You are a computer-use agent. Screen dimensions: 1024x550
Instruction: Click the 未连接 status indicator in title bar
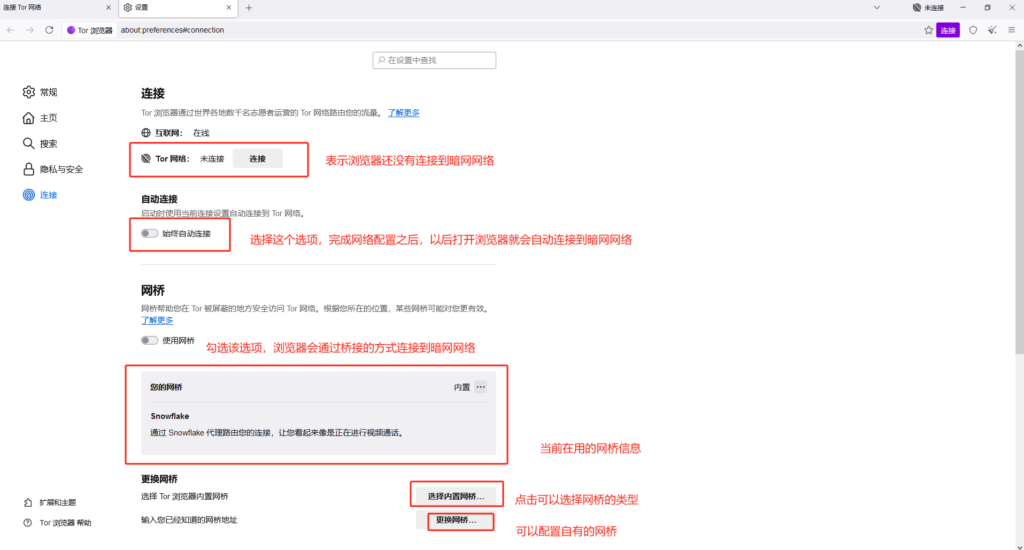coord(928,8)
